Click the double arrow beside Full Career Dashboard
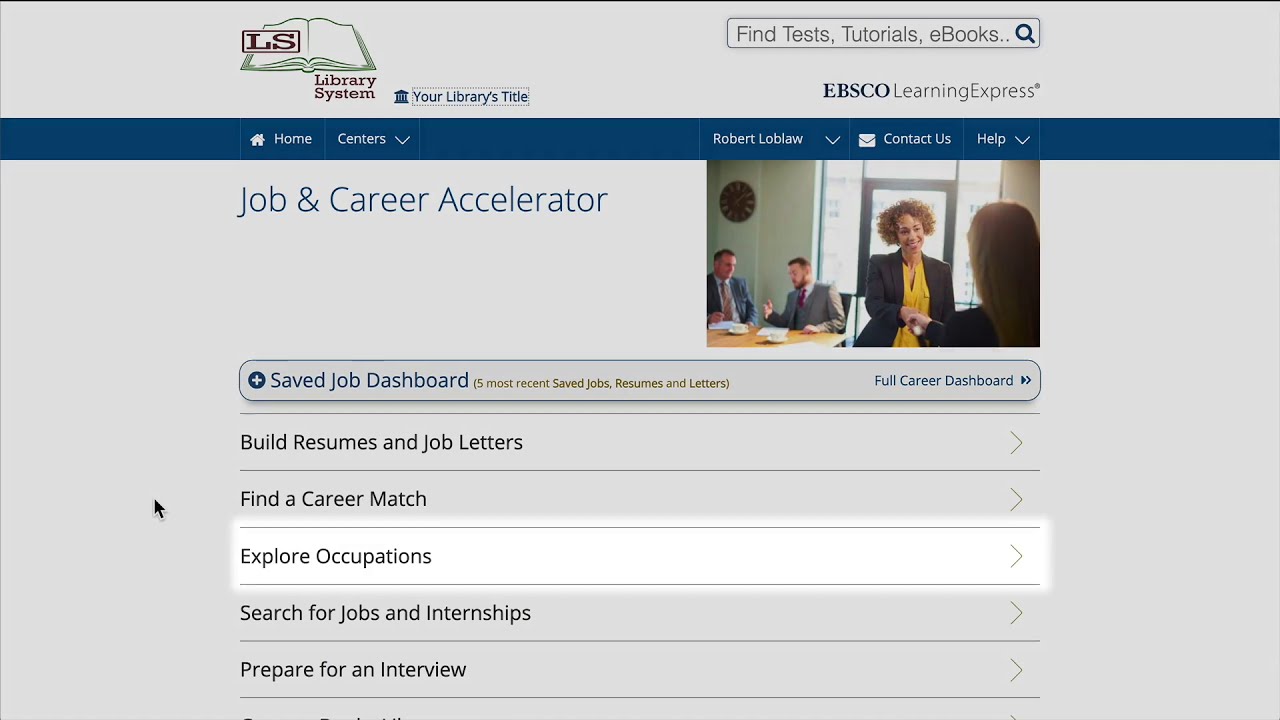This screenshot has width=1280, height=720. coord(1025,381)
